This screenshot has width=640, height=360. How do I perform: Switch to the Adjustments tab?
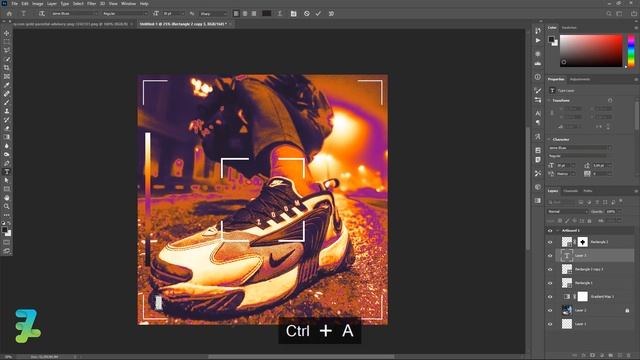click(580, 79)
